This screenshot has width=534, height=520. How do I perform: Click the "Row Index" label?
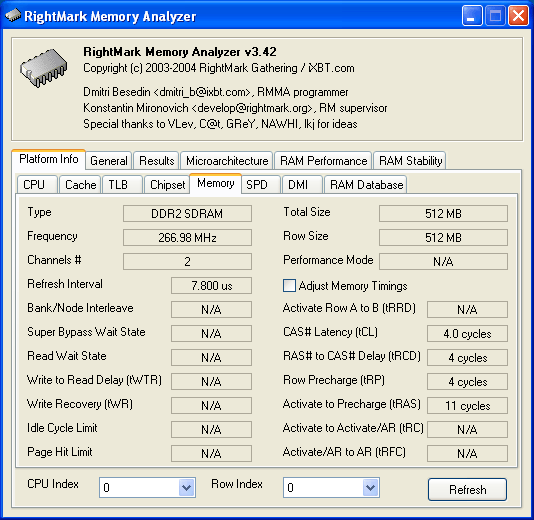click(x=237, y=484)
